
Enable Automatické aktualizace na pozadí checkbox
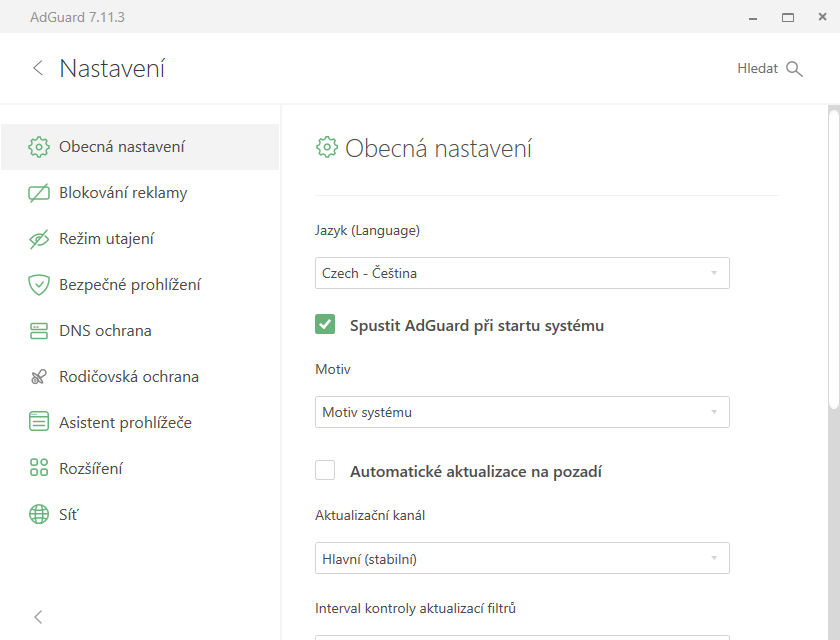click(325, 470)
